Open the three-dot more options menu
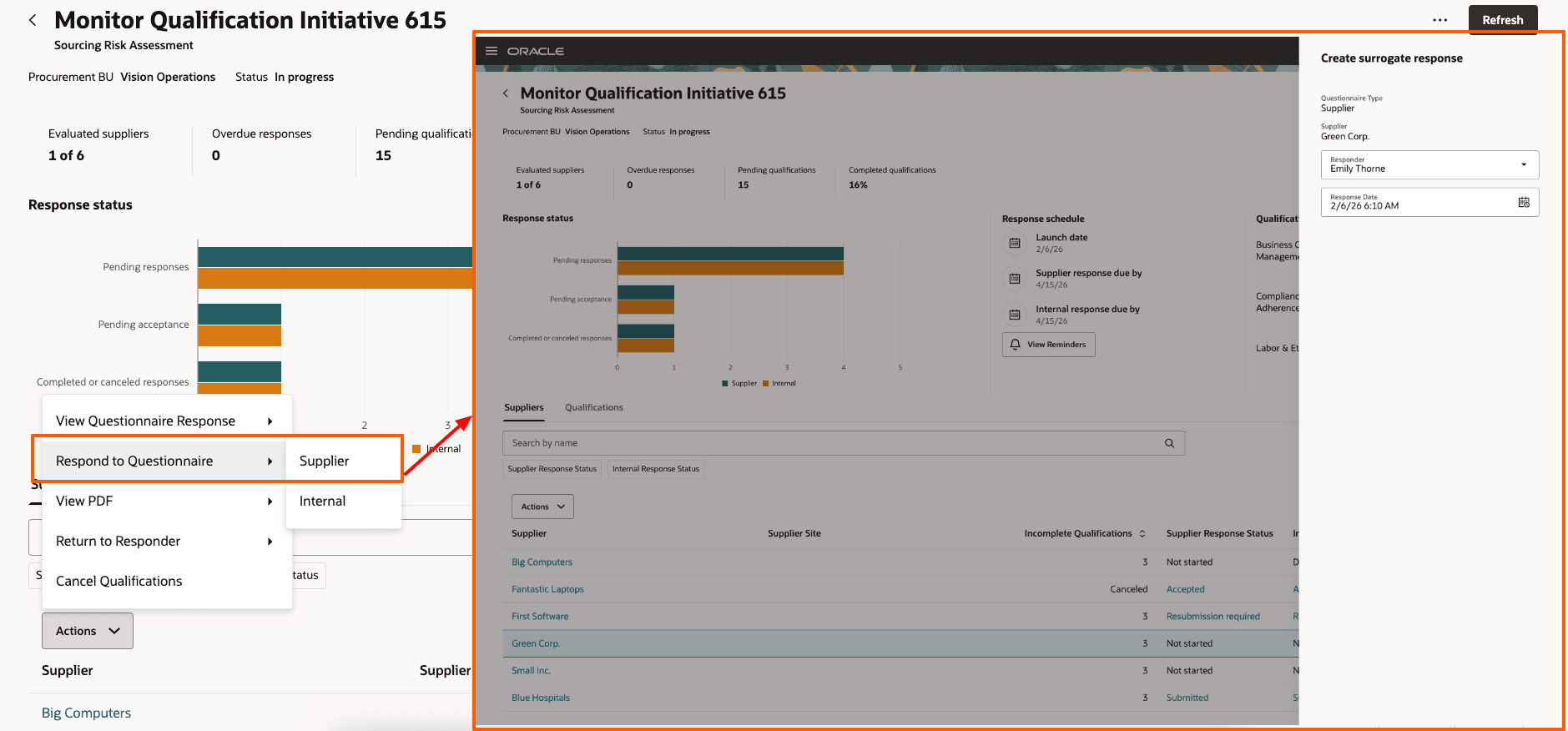The width and height of the screenshot is (1568, 731). 1439,20
